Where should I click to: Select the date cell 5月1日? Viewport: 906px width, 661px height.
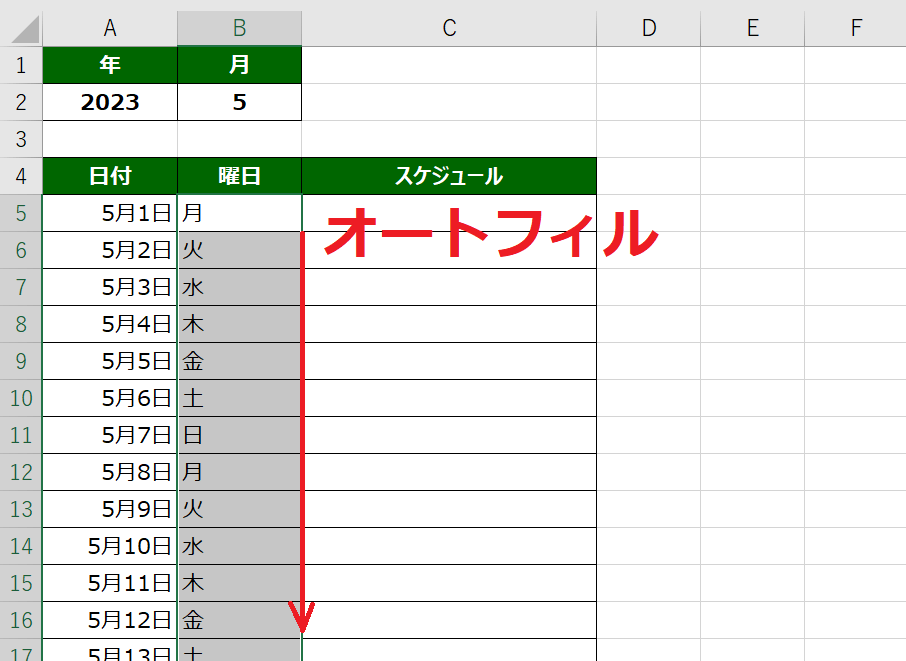[110, 213]
